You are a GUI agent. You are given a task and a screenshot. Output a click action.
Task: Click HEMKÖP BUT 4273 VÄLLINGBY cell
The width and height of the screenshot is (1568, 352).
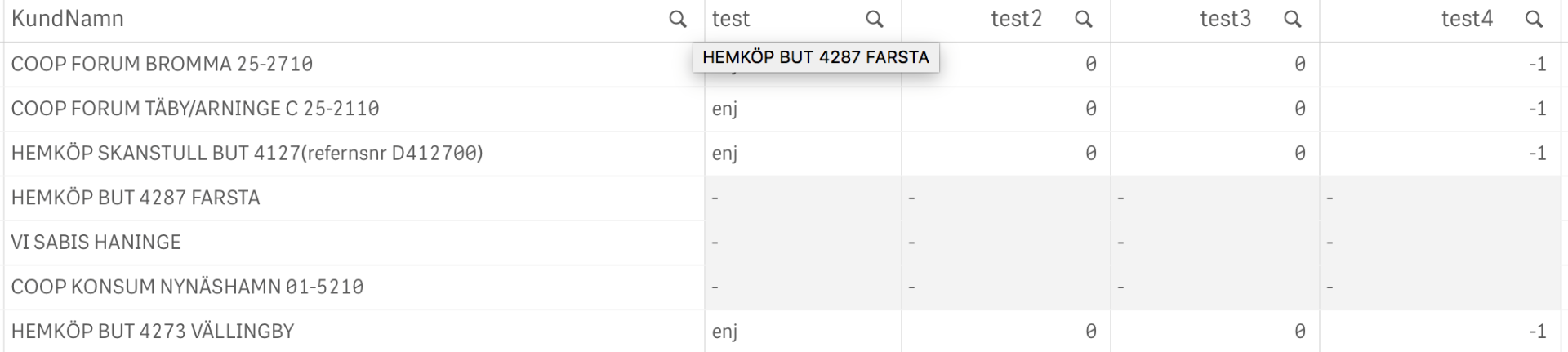153,332
